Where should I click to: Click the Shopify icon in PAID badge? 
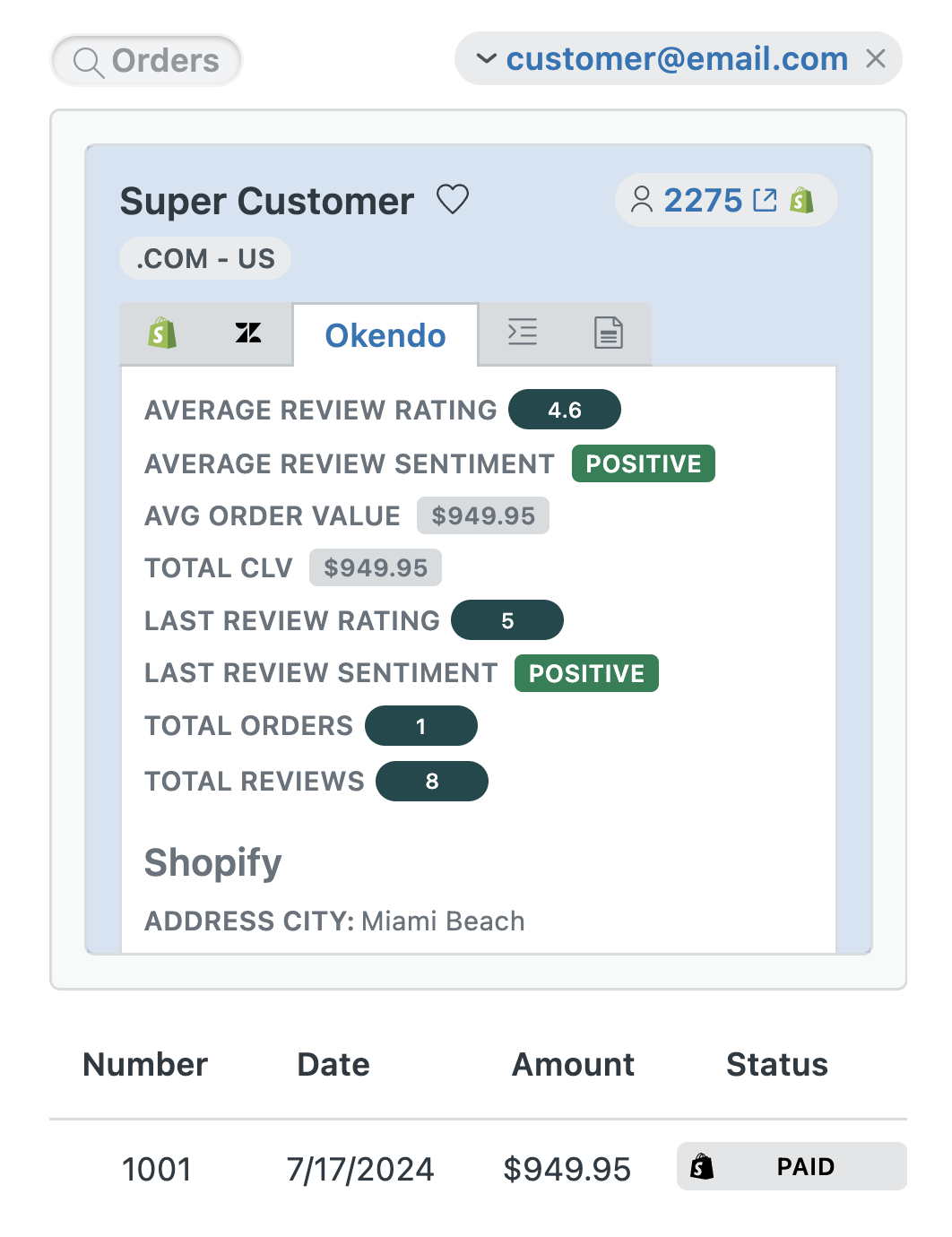[702, 1166]
